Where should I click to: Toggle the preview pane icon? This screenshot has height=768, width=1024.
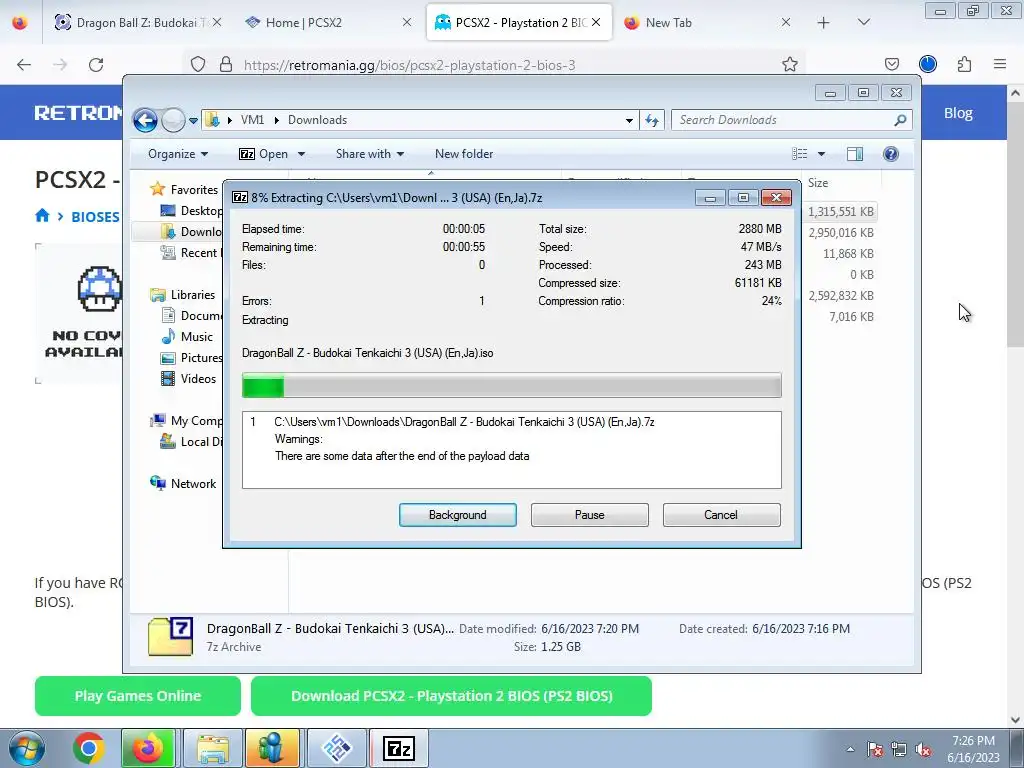[854, 154]
